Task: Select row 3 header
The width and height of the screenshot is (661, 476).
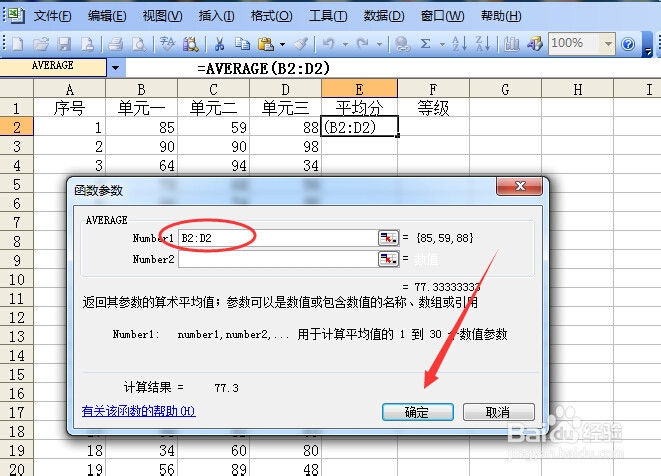Action: tap(16, 146)
